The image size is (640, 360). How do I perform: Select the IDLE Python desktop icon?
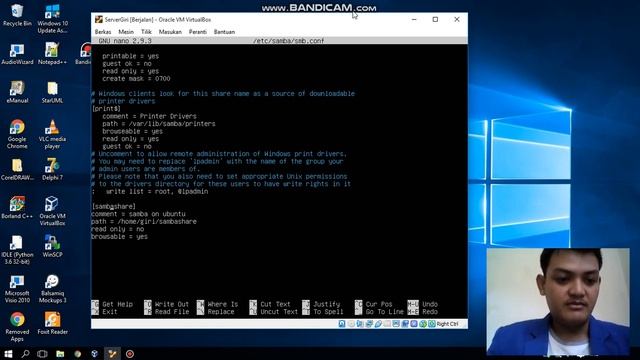[x=17, y=249]
